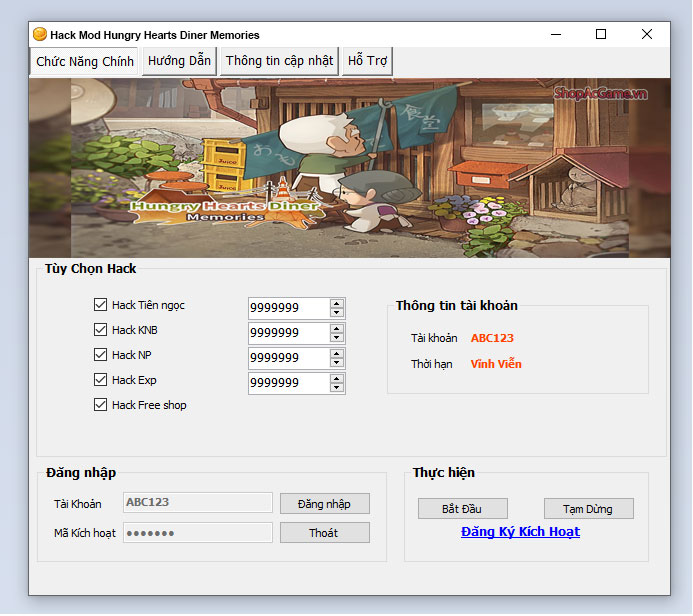Screen dimensions: 693x616
Task: Increase the Hack KNB value with up arrow
Action: 337,329
